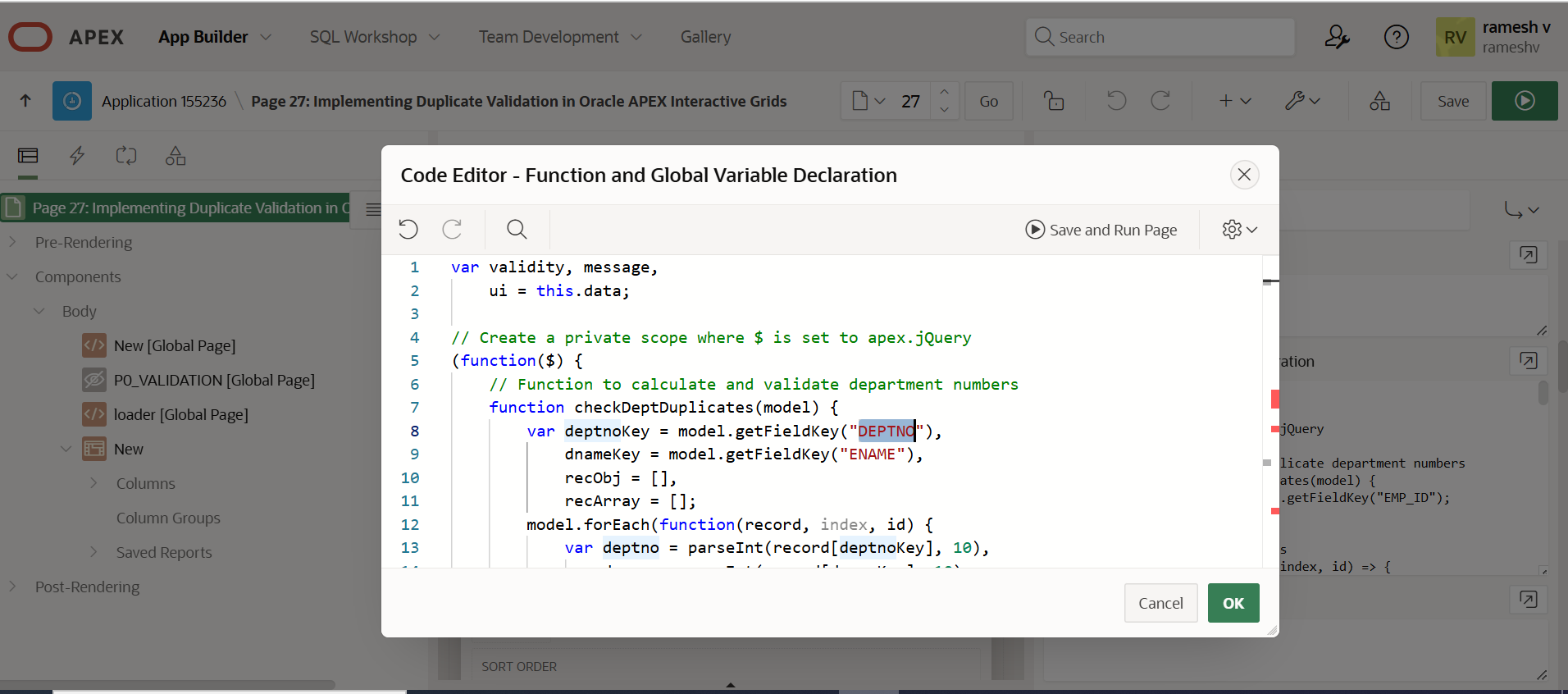Image resolution: width=1568 pixels, height=694 pixels.
Task: Collapse the Components node
Action: point(13,276)
